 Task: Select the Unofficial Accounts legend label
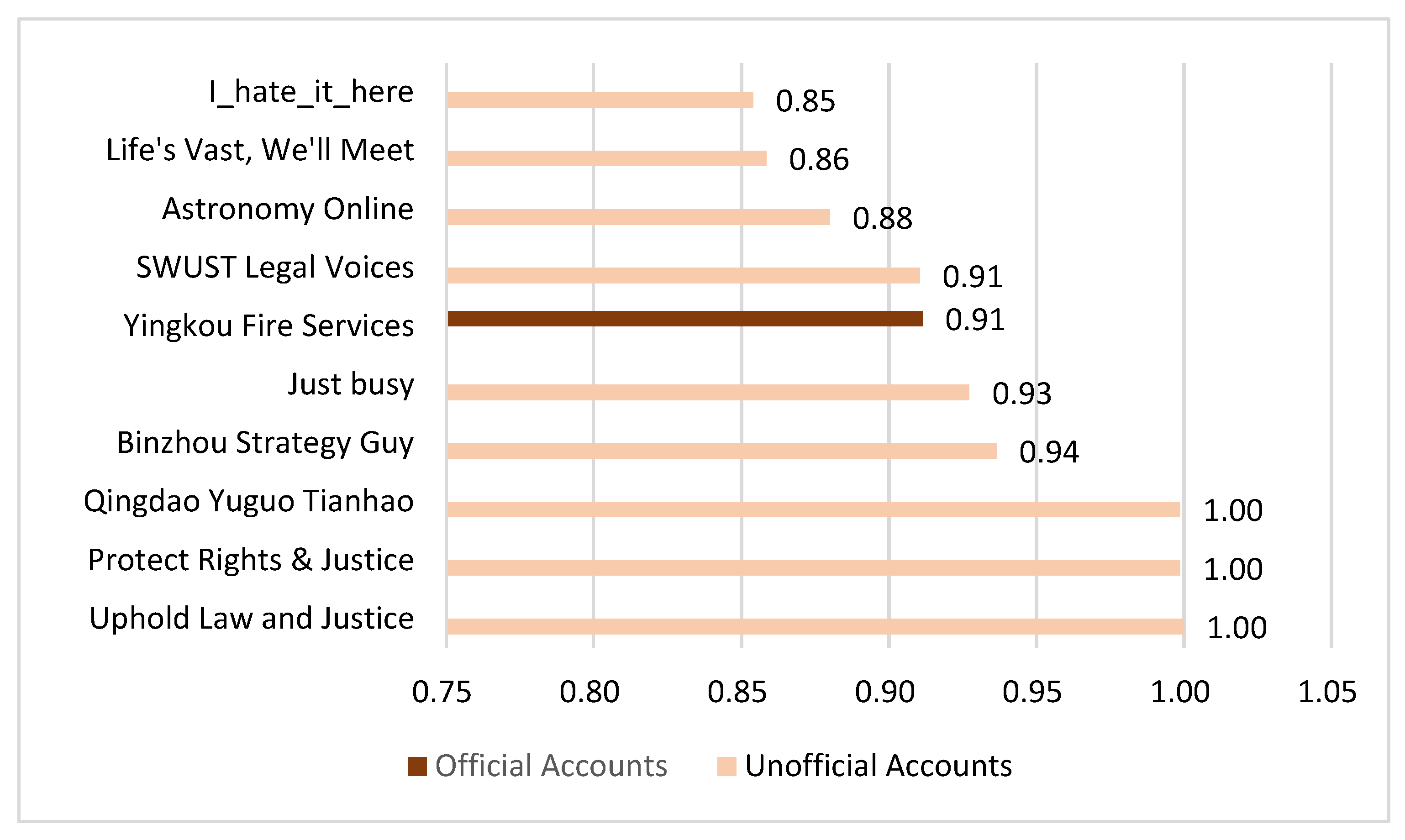click(x=878, y=766)
